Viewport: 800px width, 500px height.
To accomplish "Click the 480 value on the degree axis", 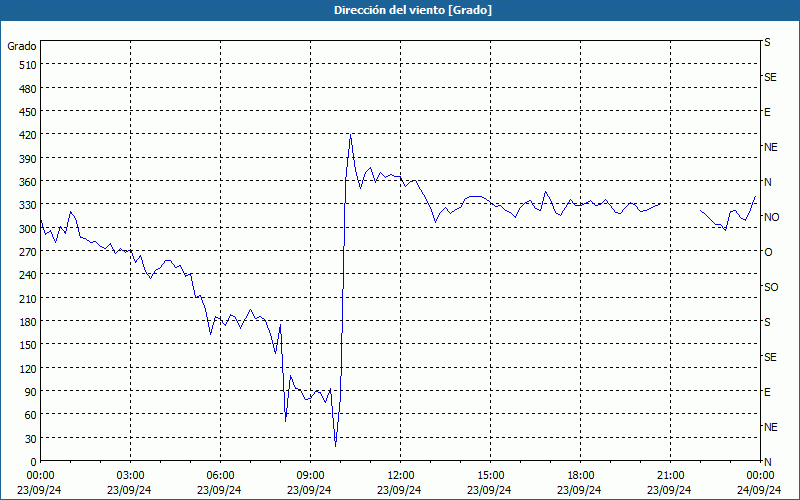I will coord(28,89).
